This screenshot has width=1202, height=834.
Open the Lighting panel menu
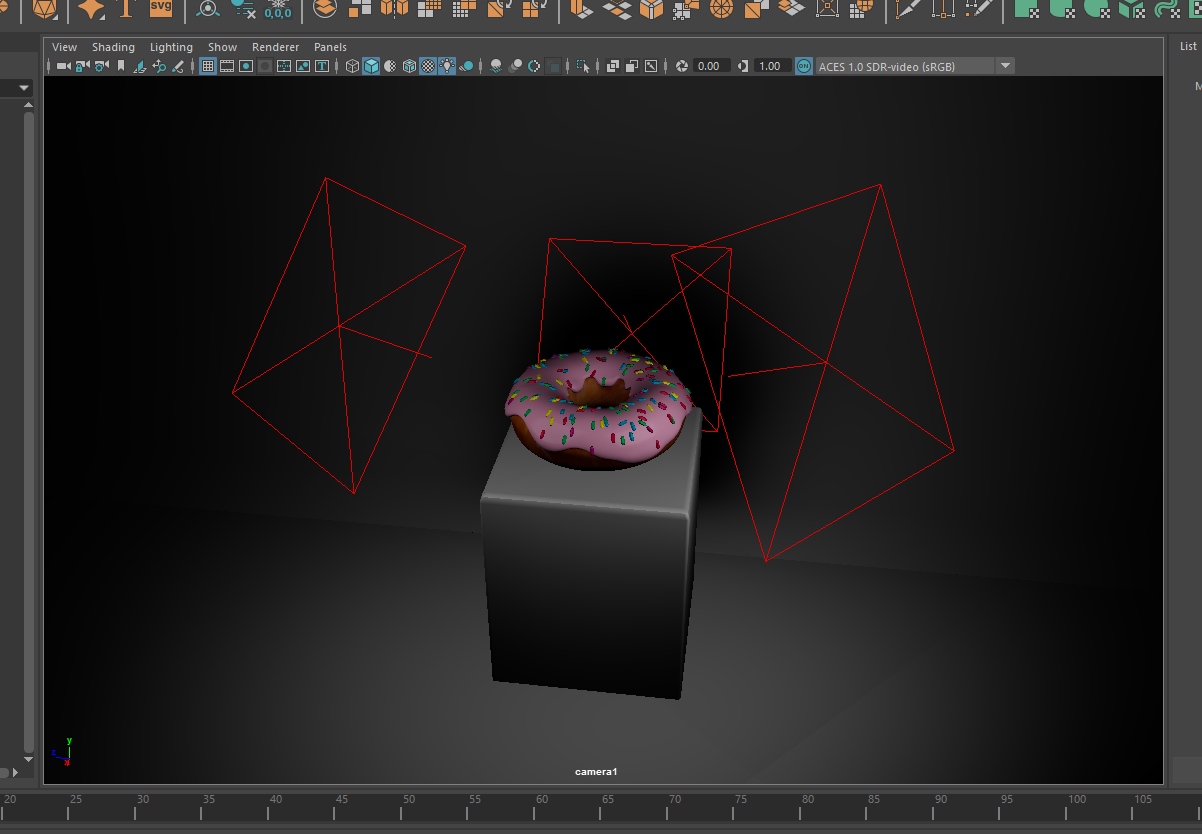(171, 47)
